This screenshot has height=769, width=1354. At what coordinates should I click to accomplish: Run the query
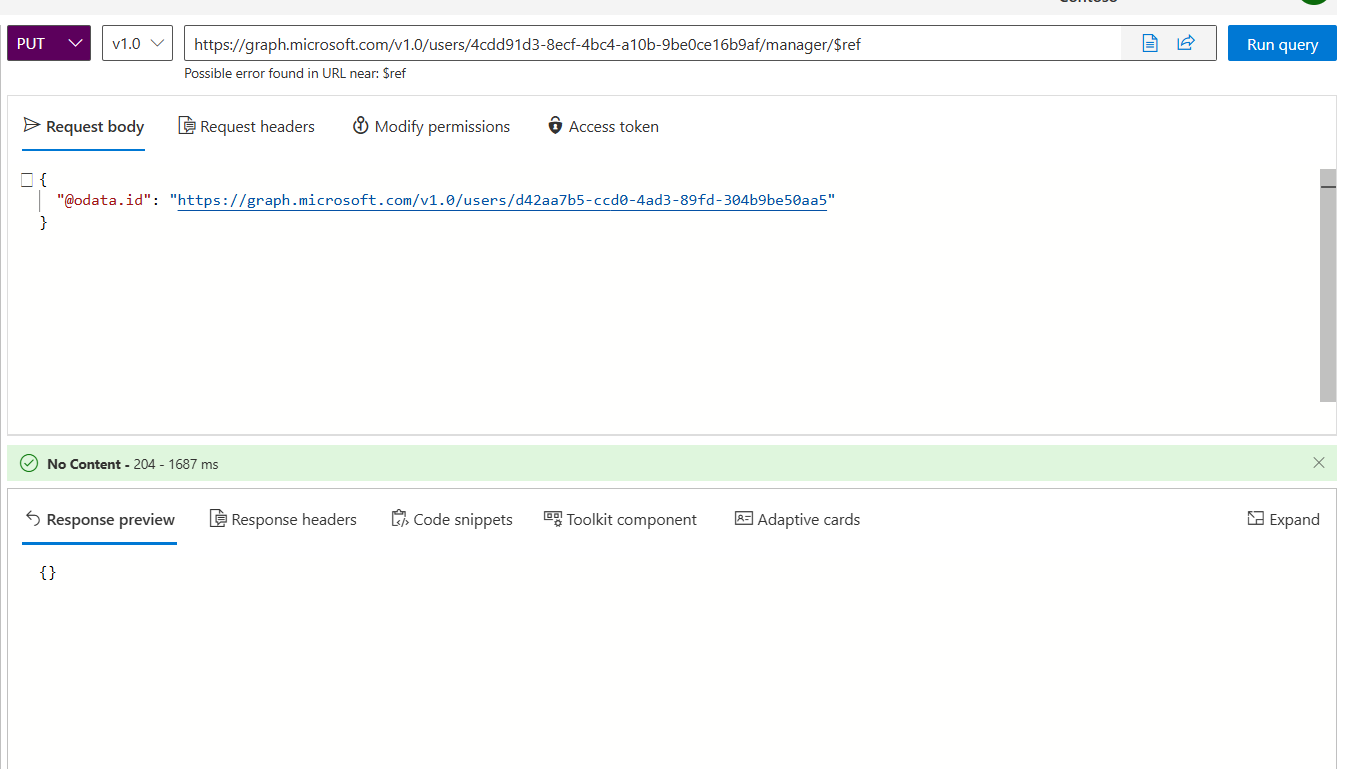pyautogui.click(x=1282, y=44)
